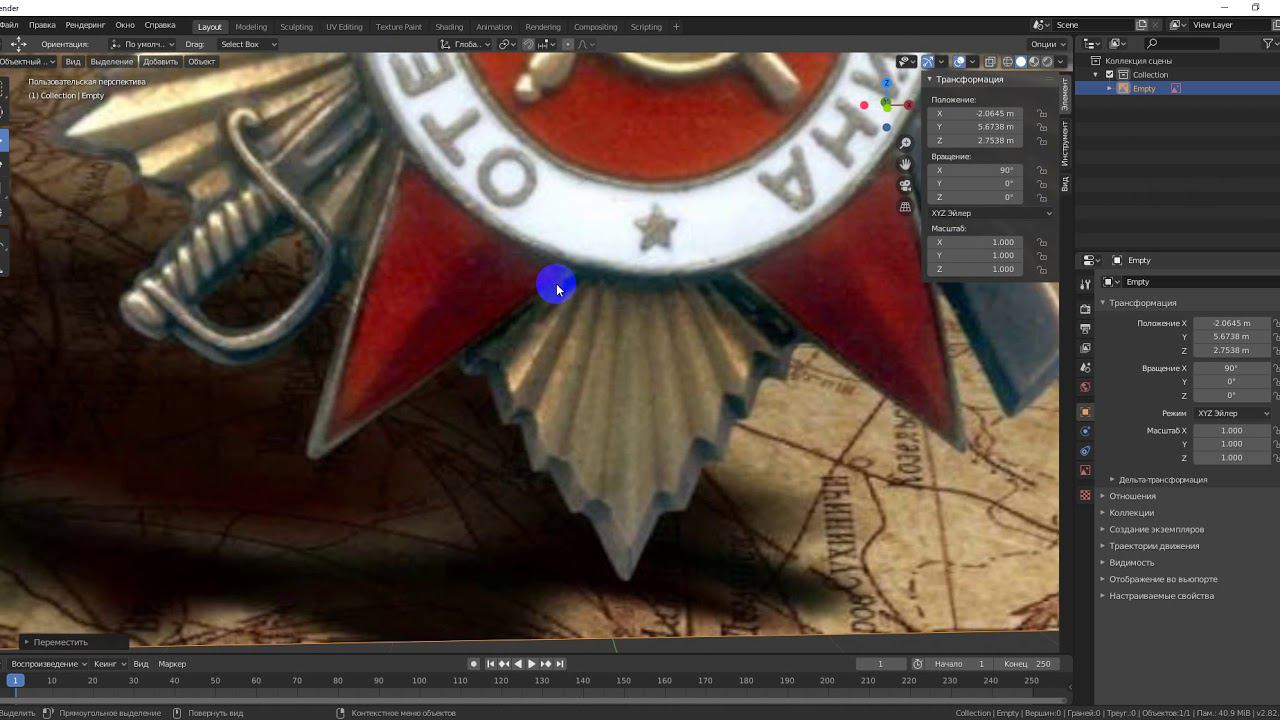Select solid viewport shading
1280x720 pixels.
tap(1021, 62)
